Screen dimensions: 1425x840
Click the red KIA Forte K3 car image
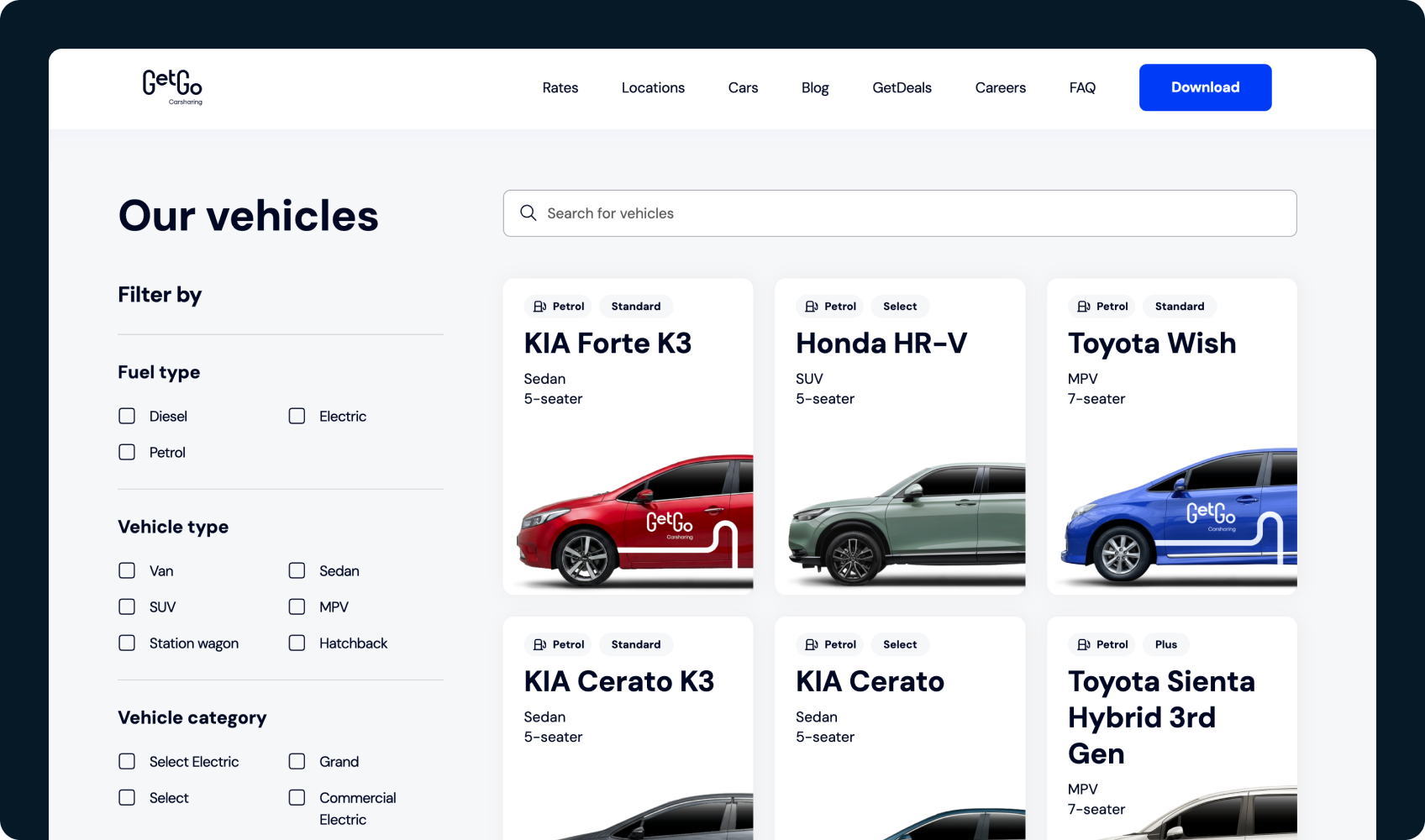coord(635,521)
